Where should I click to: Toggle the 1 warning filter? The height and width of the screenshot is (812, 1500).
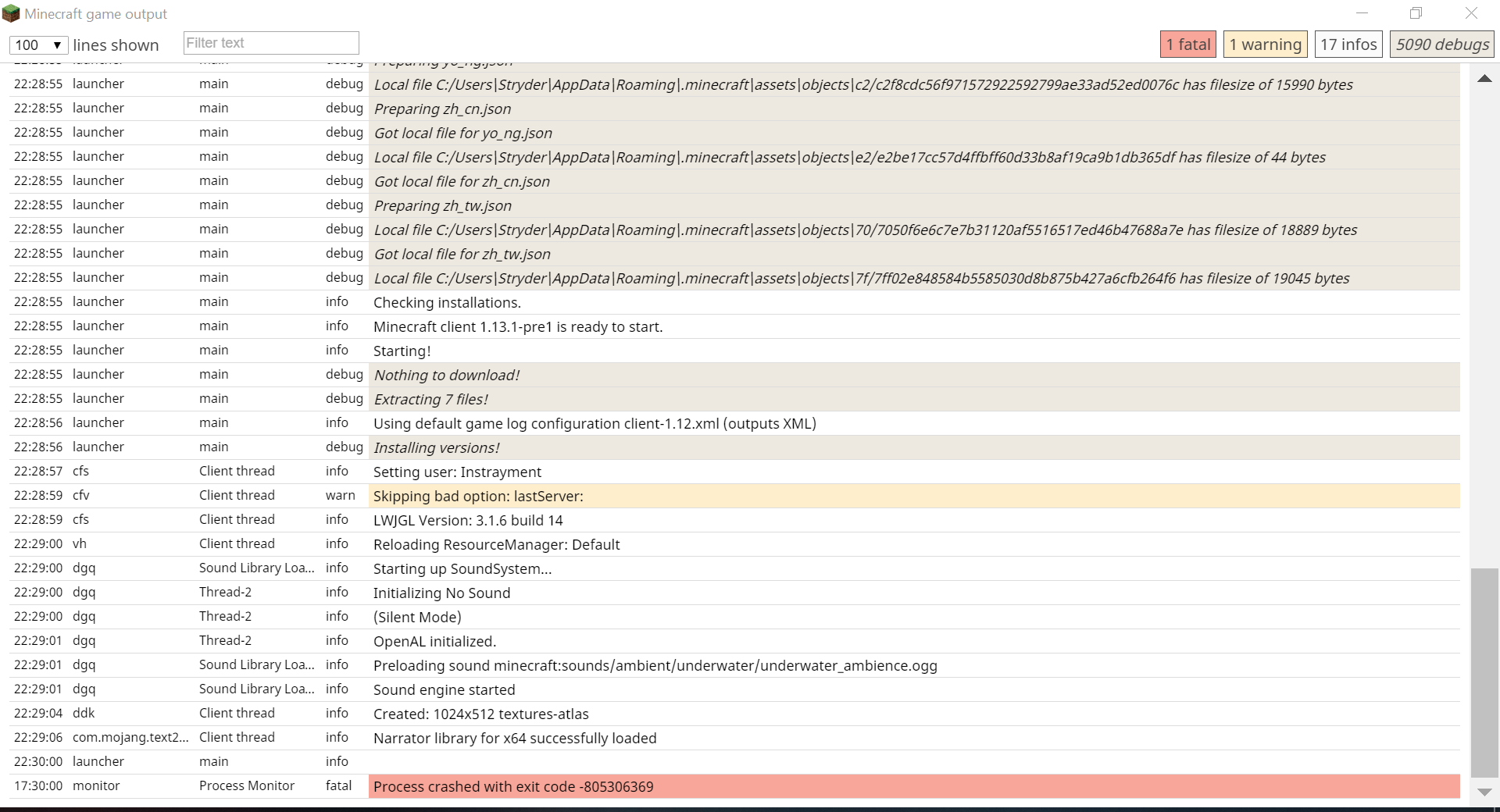click(1265, 45)
